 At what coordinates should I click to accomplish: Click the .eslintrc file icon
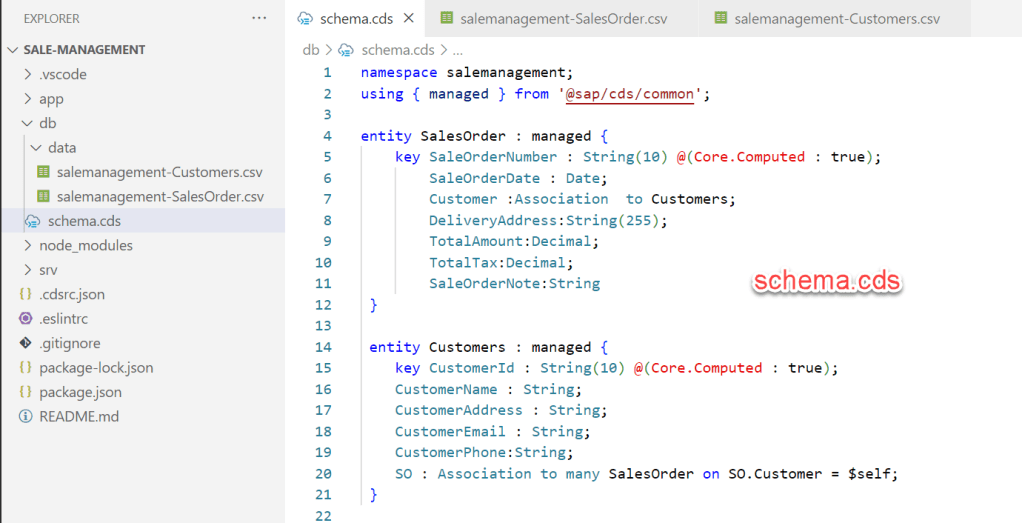(26, 318)
